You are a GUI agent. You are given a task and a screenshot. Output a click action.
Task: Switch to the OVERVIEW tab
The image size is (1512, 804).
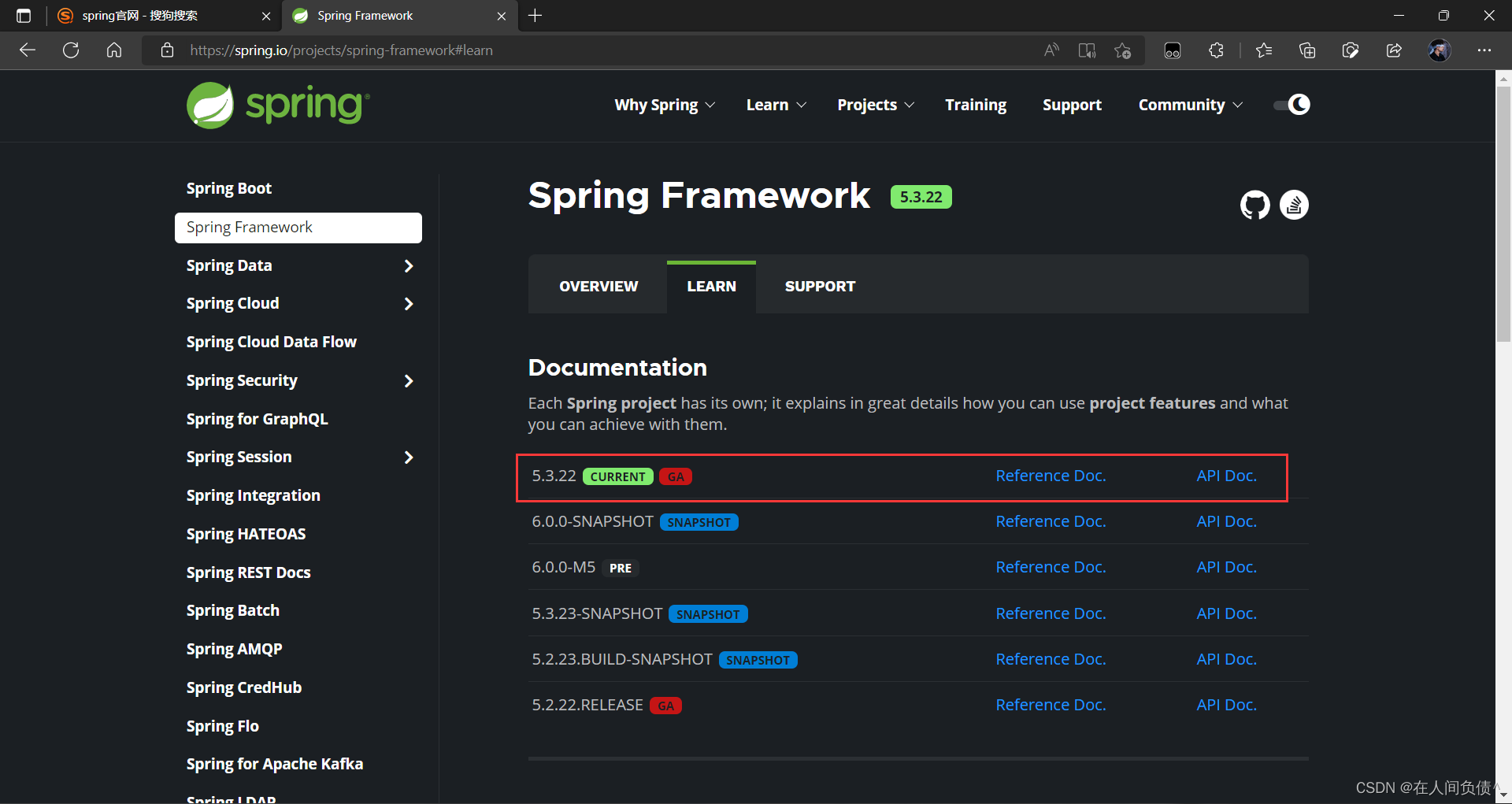point(598,287)
